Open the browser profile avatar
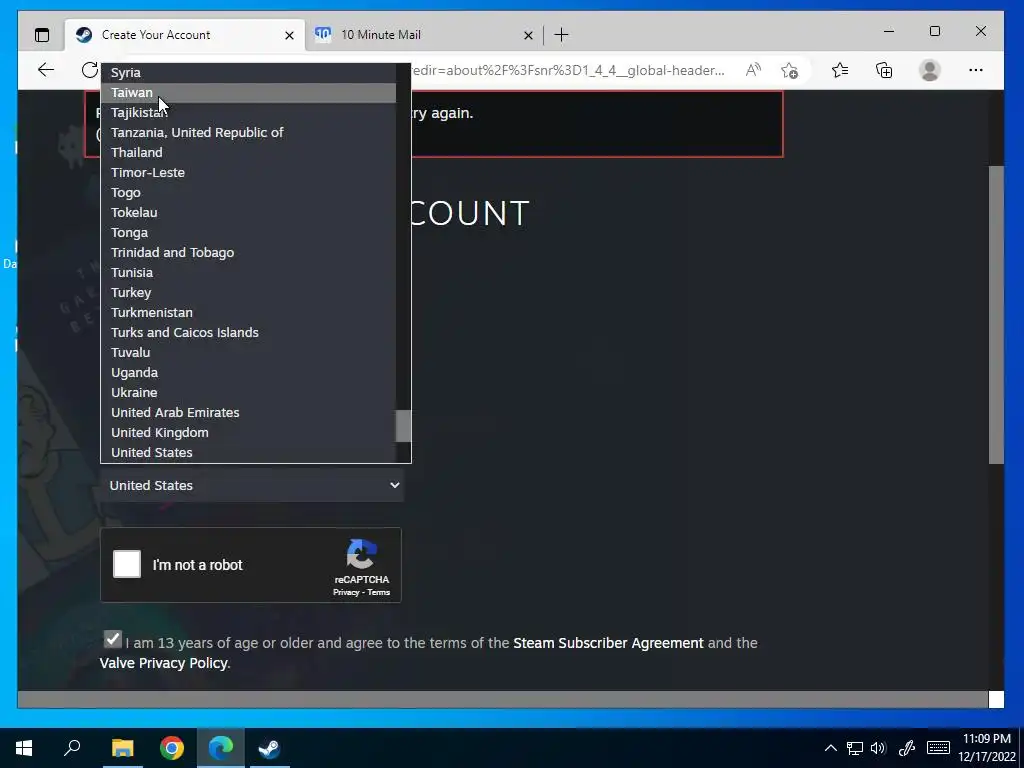 (x=929, y=70)
